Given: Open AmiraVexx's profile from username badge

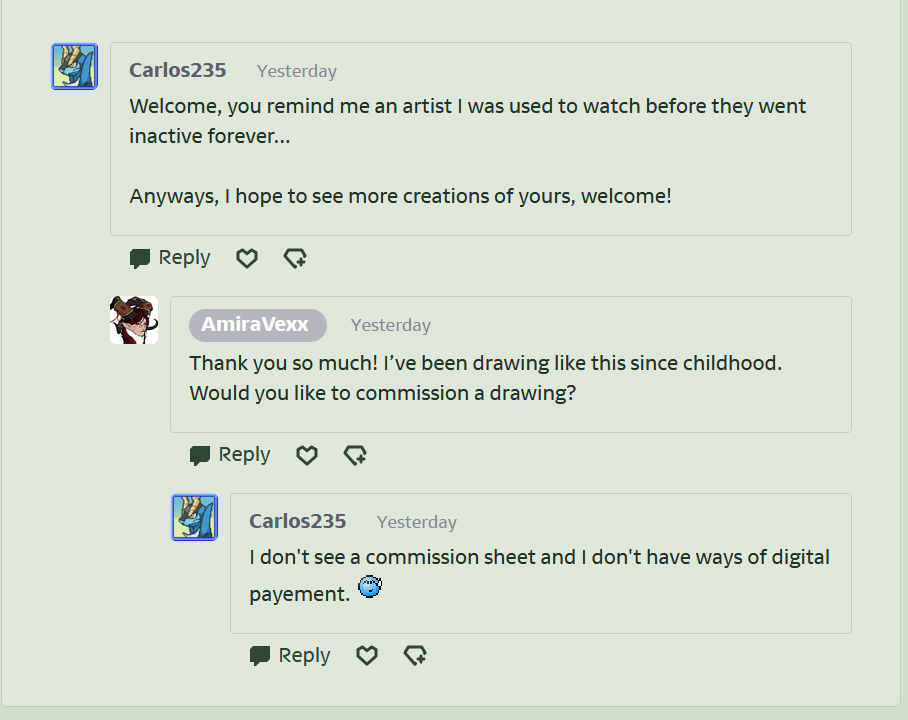Looking at the screenshot, I should (257, 325).
